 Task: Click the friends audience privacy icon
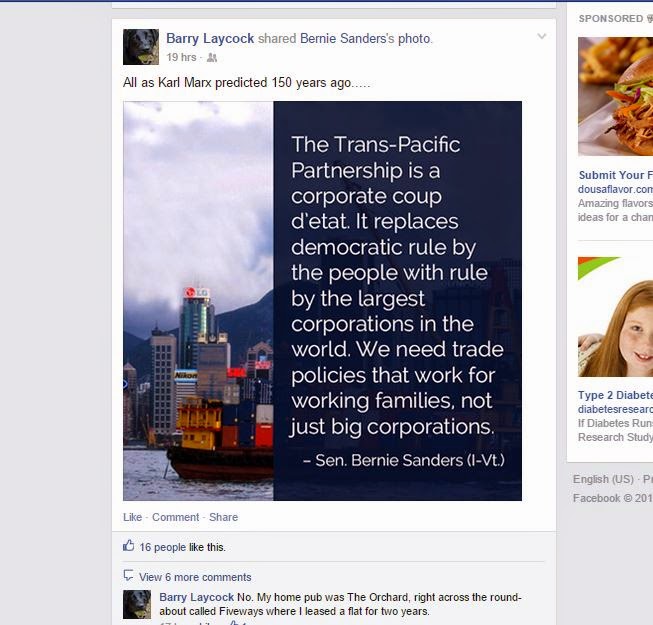(212, 57)
